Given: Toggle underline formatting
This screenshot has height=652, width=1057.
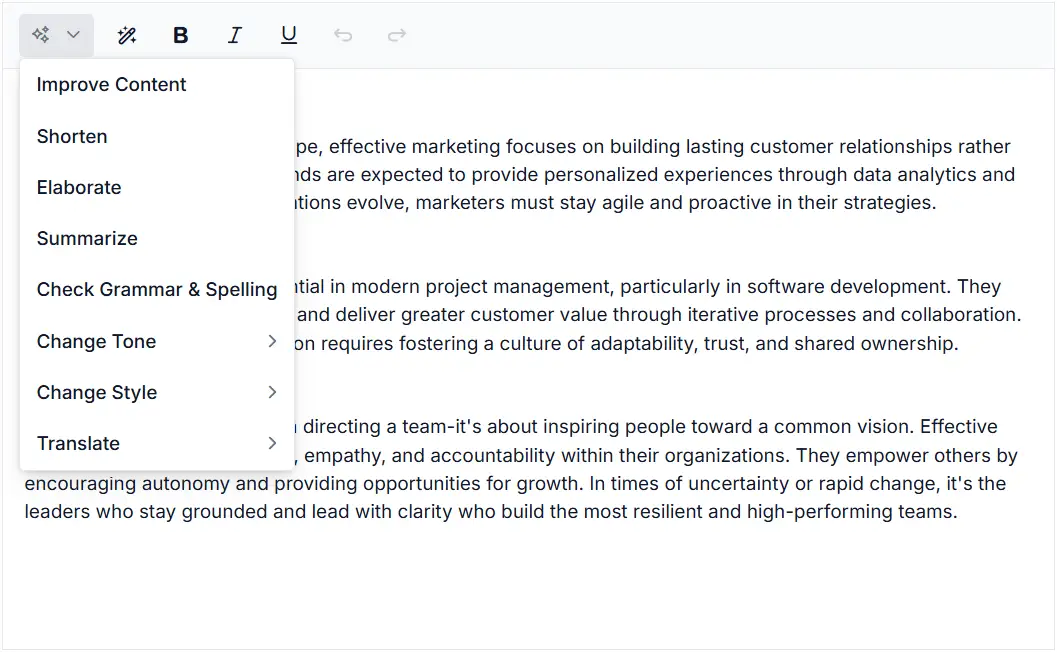Looking at the screenshot, I should point(289,35).
